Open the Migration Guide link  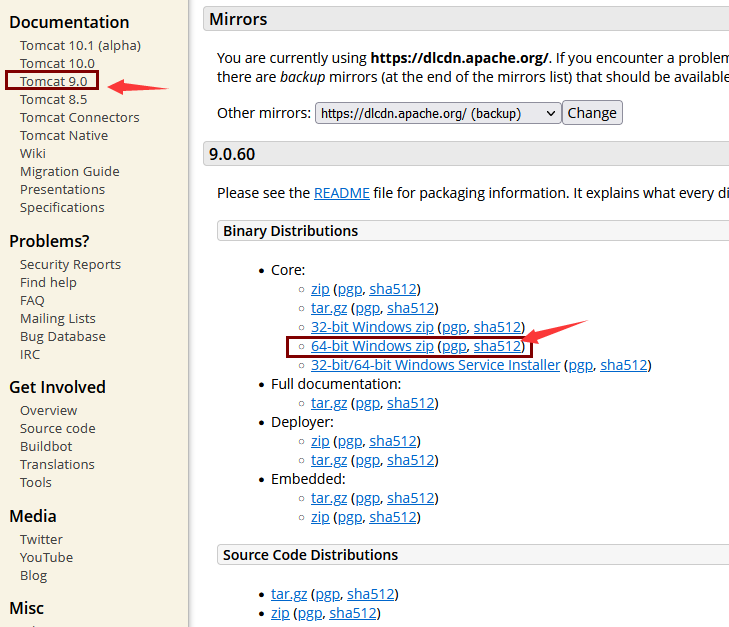[70, 172]
